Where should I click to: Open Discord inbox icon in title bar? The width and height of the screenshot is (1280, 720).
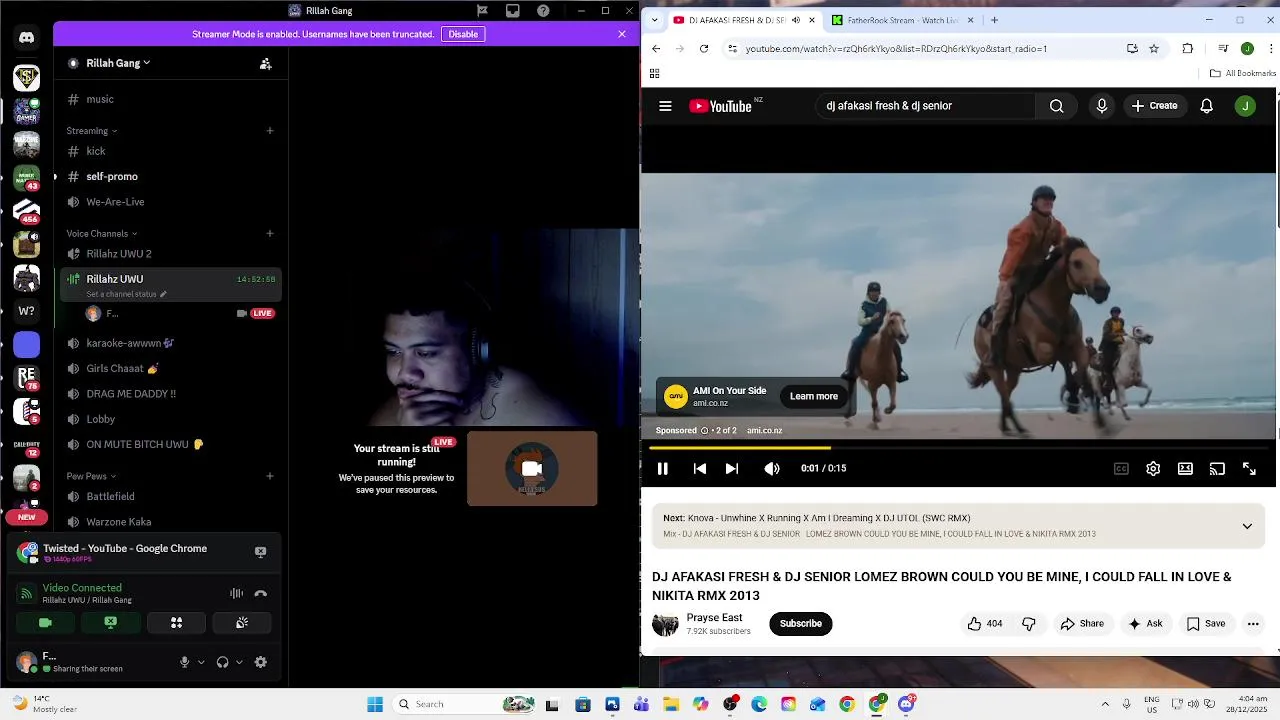pyautogui.click(x=513, y=11)
